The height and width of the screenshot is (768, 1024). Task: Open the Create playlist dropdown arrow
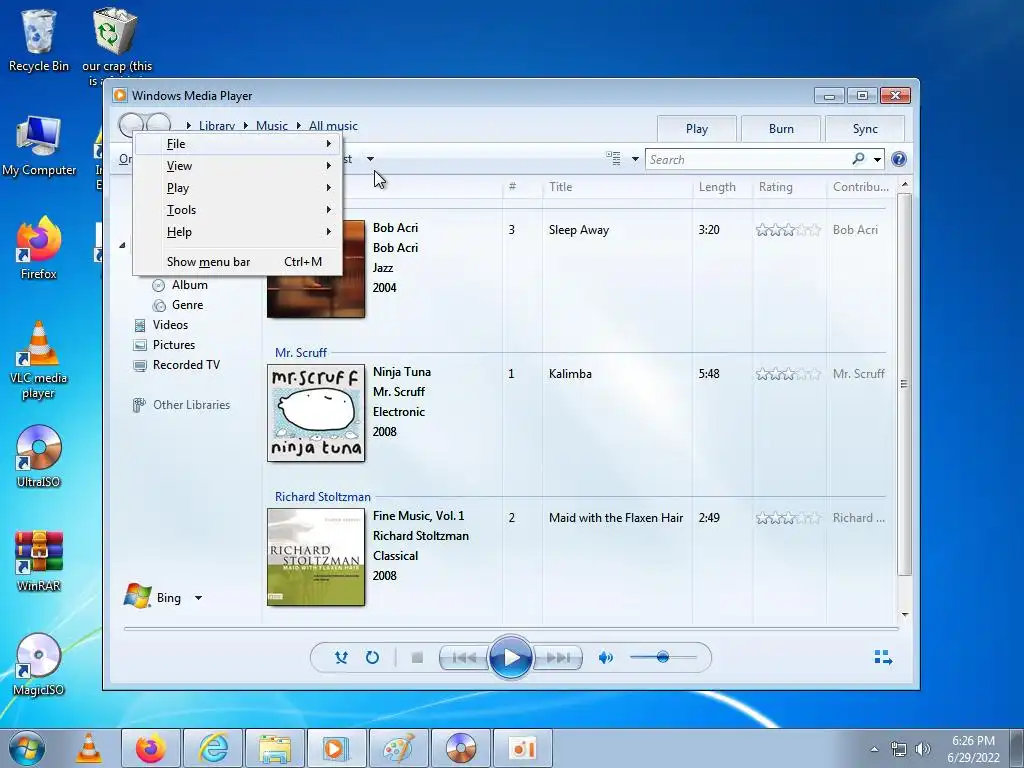click(x=370, y=159)
